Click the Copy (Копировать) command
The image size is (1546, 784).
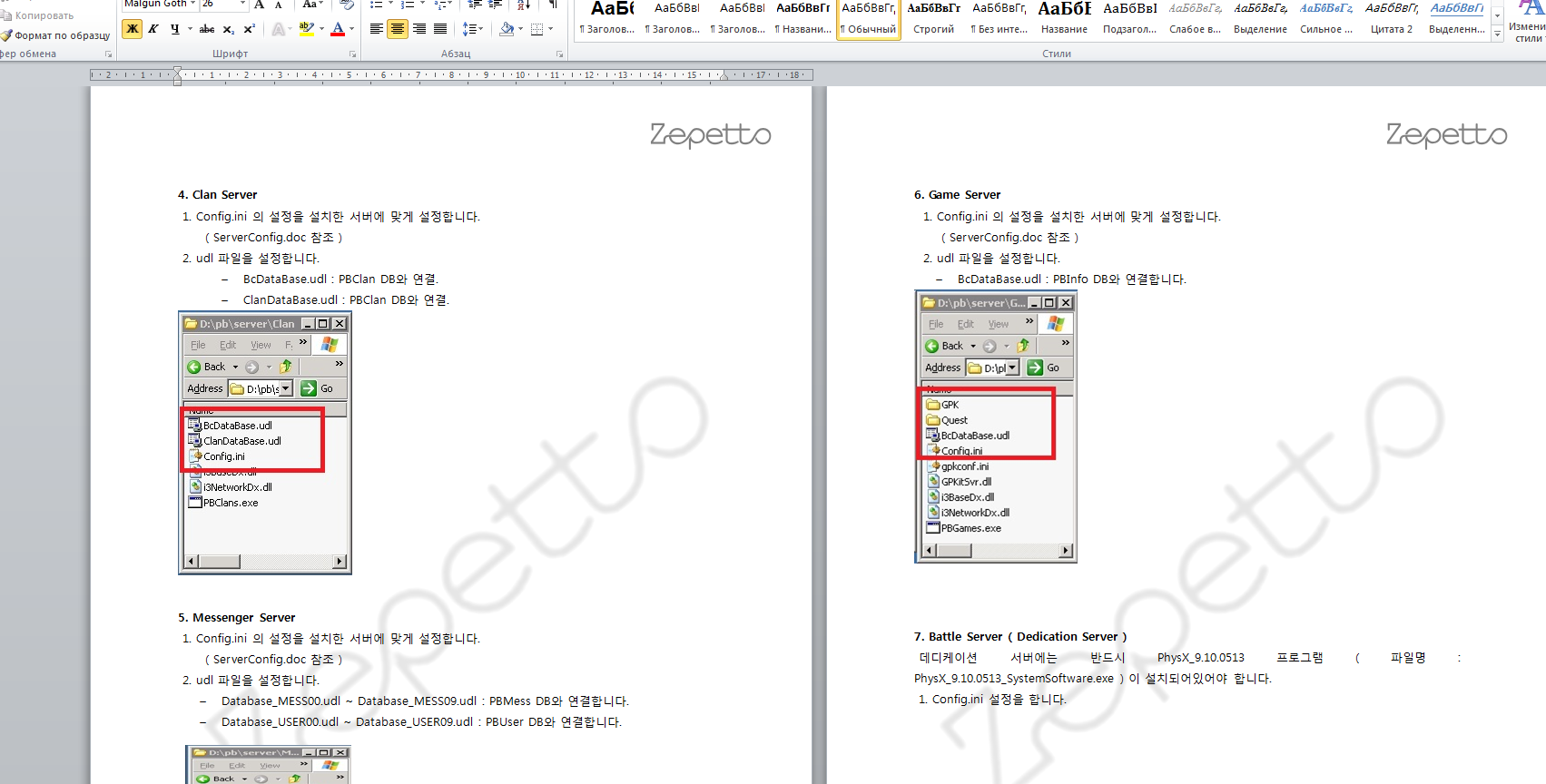[x=38, y=15]
